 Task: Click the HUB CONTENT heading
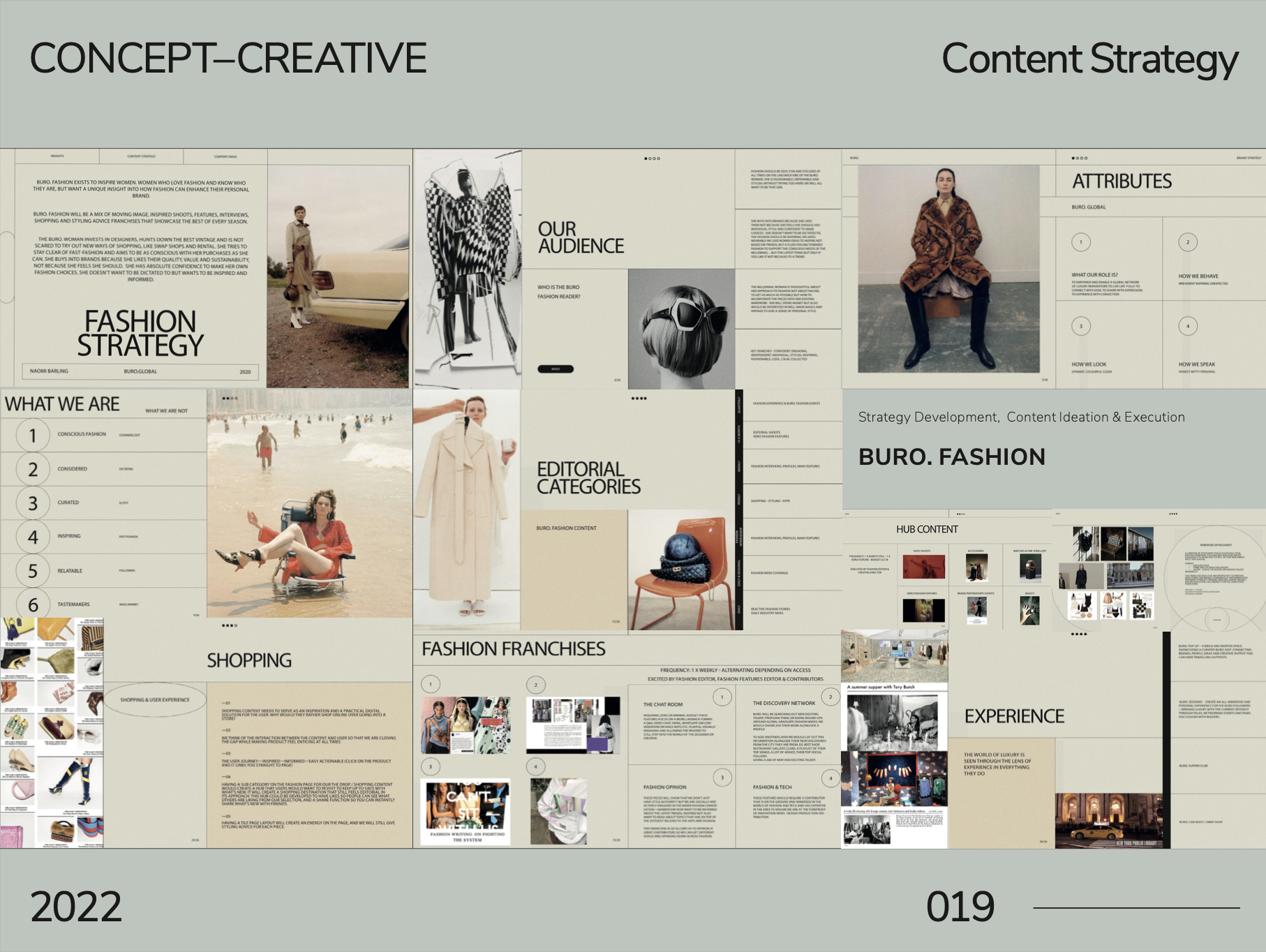[927, 530]
